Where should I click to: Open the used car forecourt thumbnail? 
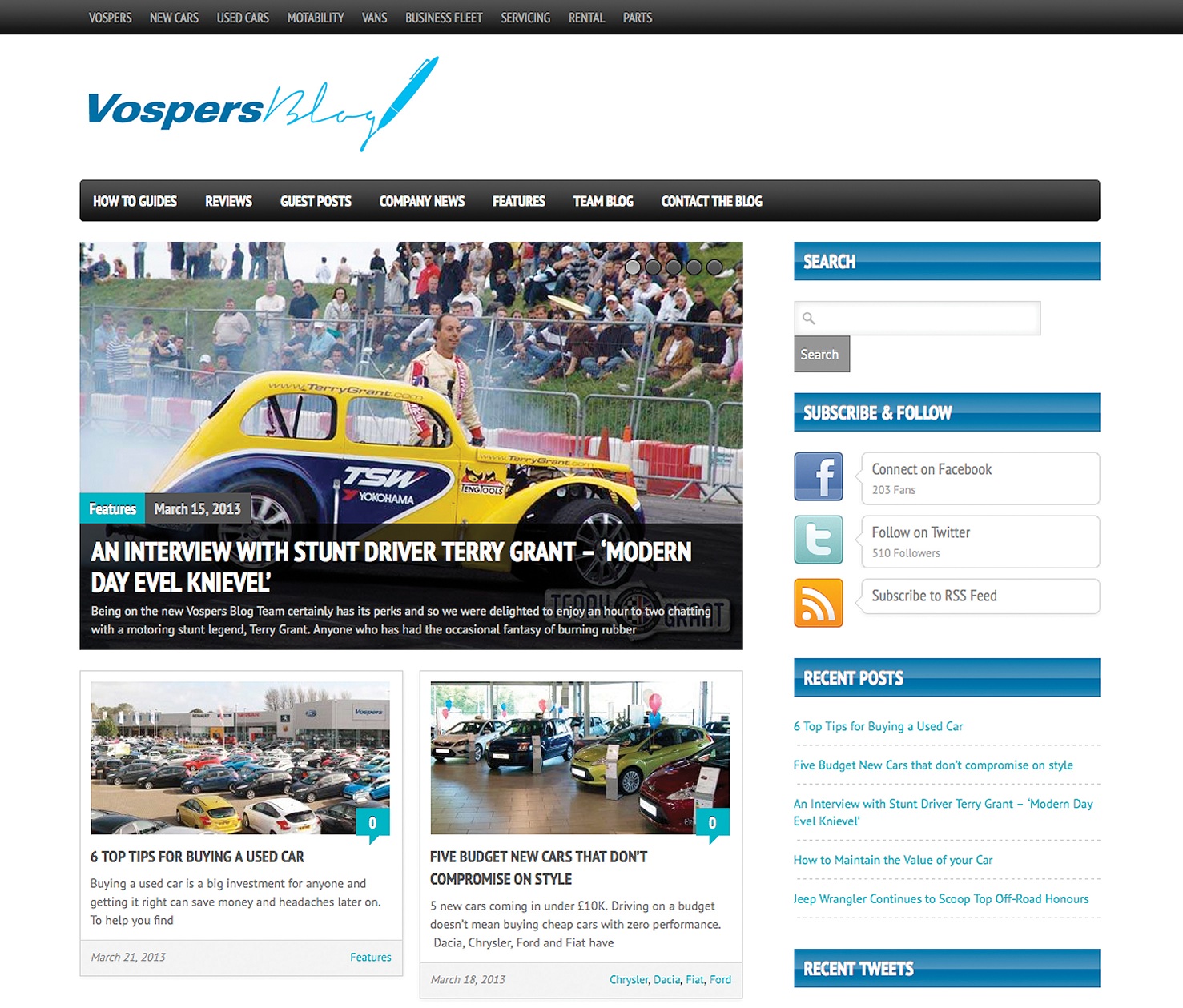pyautogui.click(x=240, y=757)
